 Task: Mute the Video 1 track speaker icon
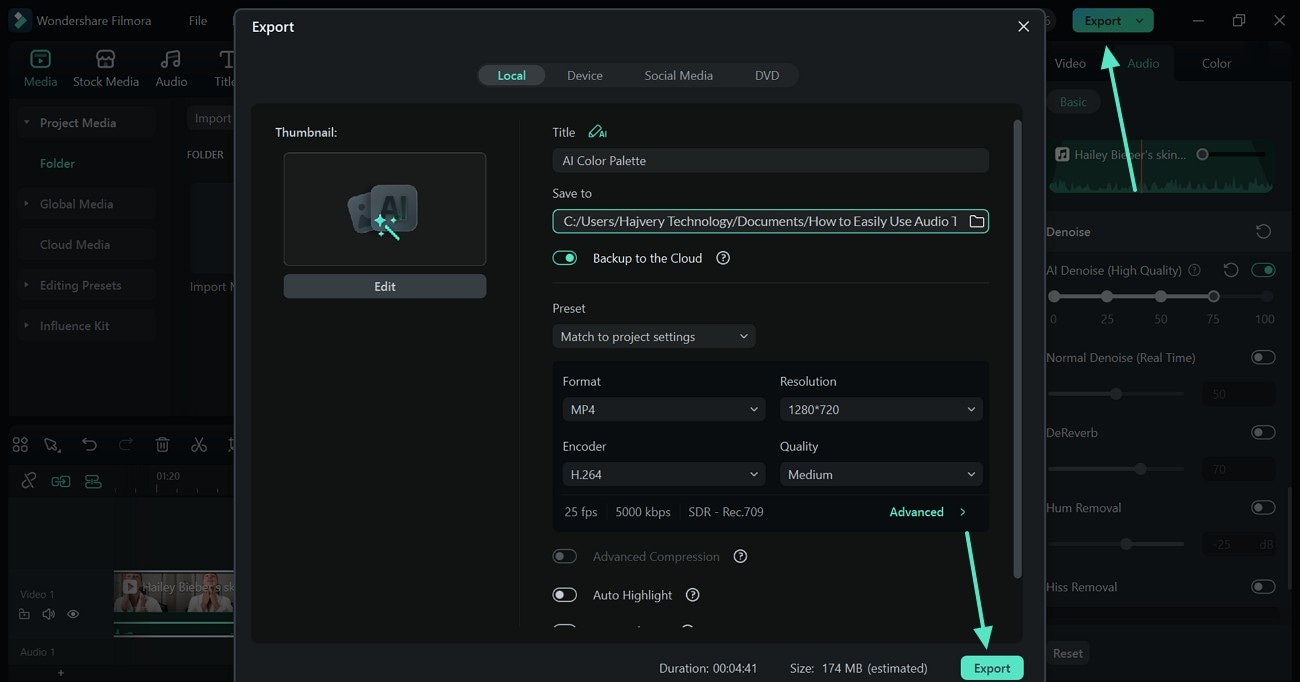pyautogui.click(x=48, y=615)
